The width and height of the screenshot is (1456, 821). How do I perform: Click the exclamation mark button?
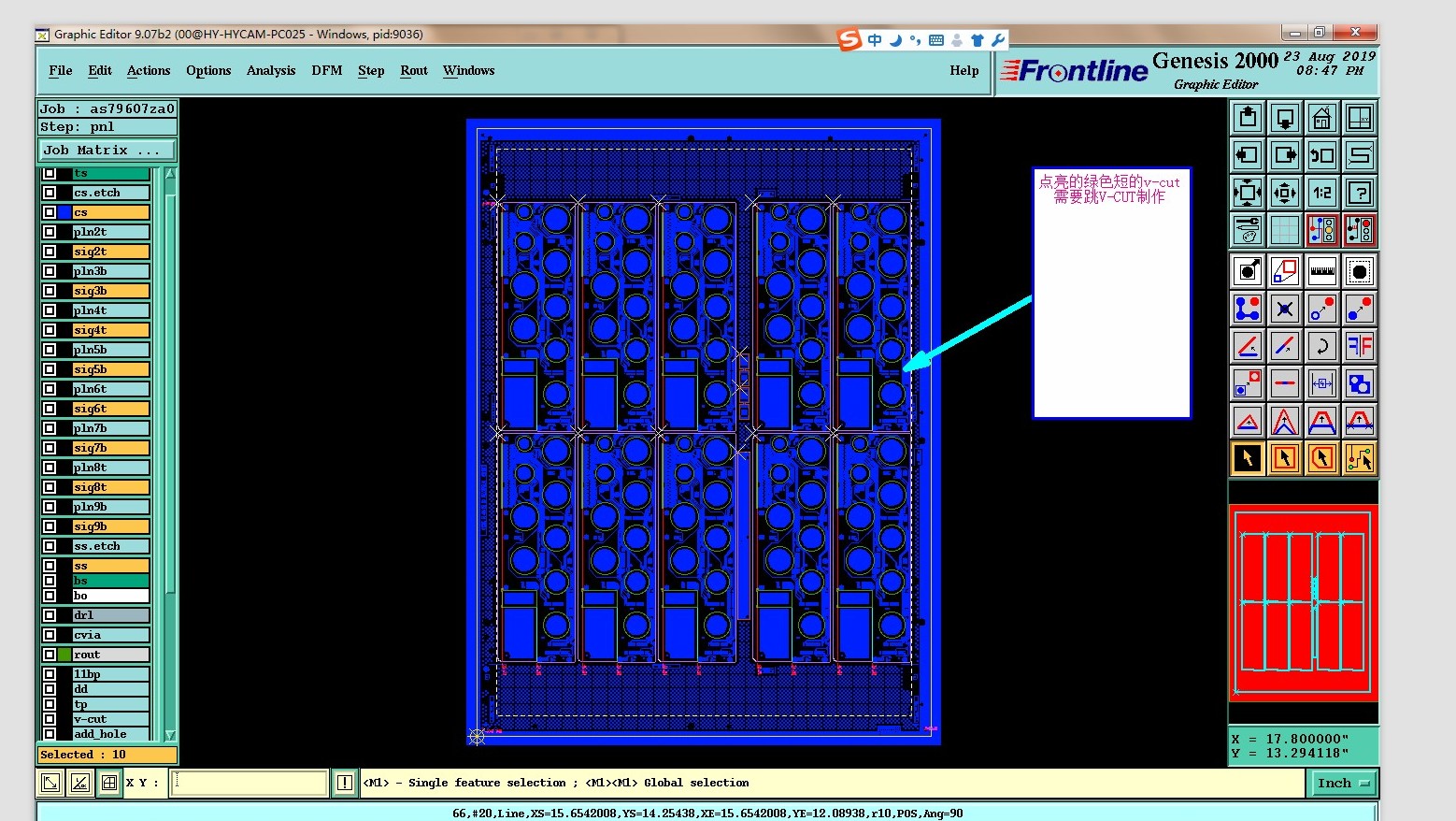345,783
